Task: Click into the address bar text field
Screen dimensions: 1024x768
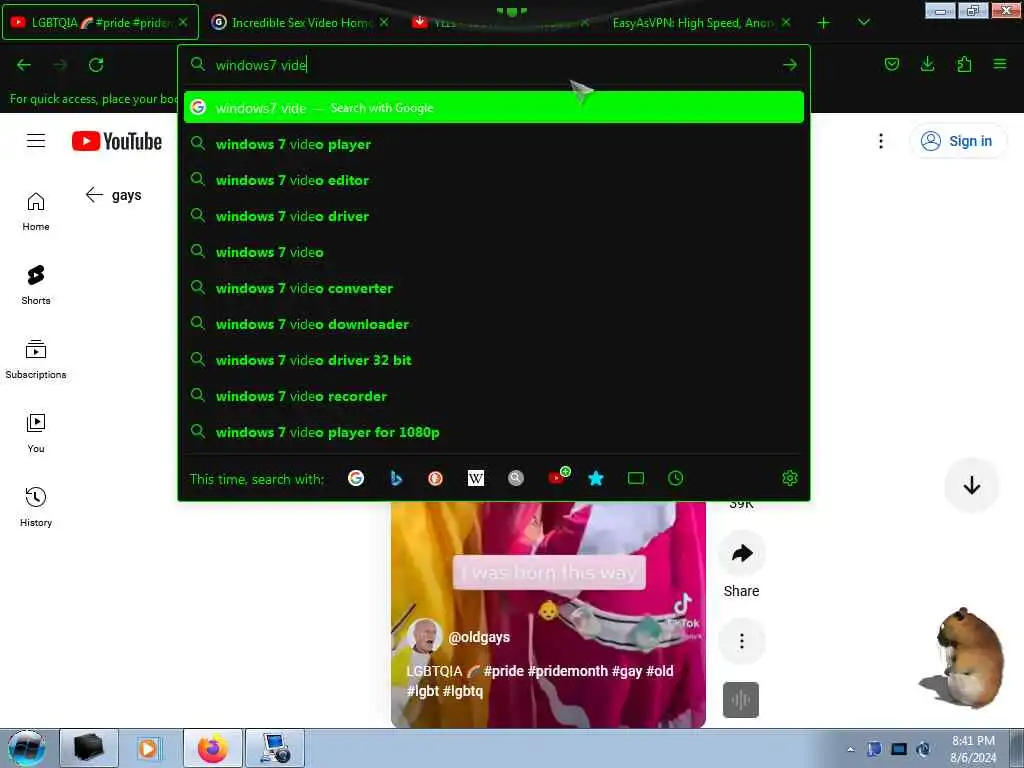Action: coord(493,65)
